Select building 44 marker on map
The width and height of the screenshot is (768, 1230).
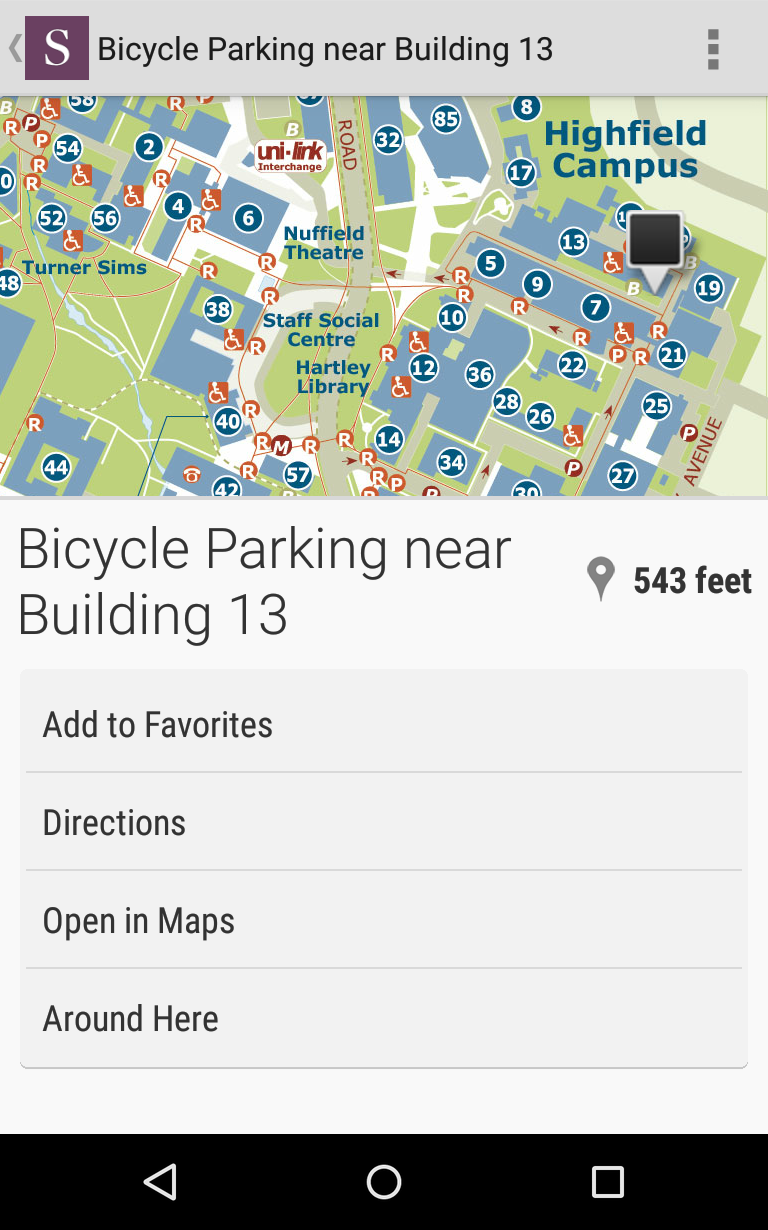tap(56, 467)
